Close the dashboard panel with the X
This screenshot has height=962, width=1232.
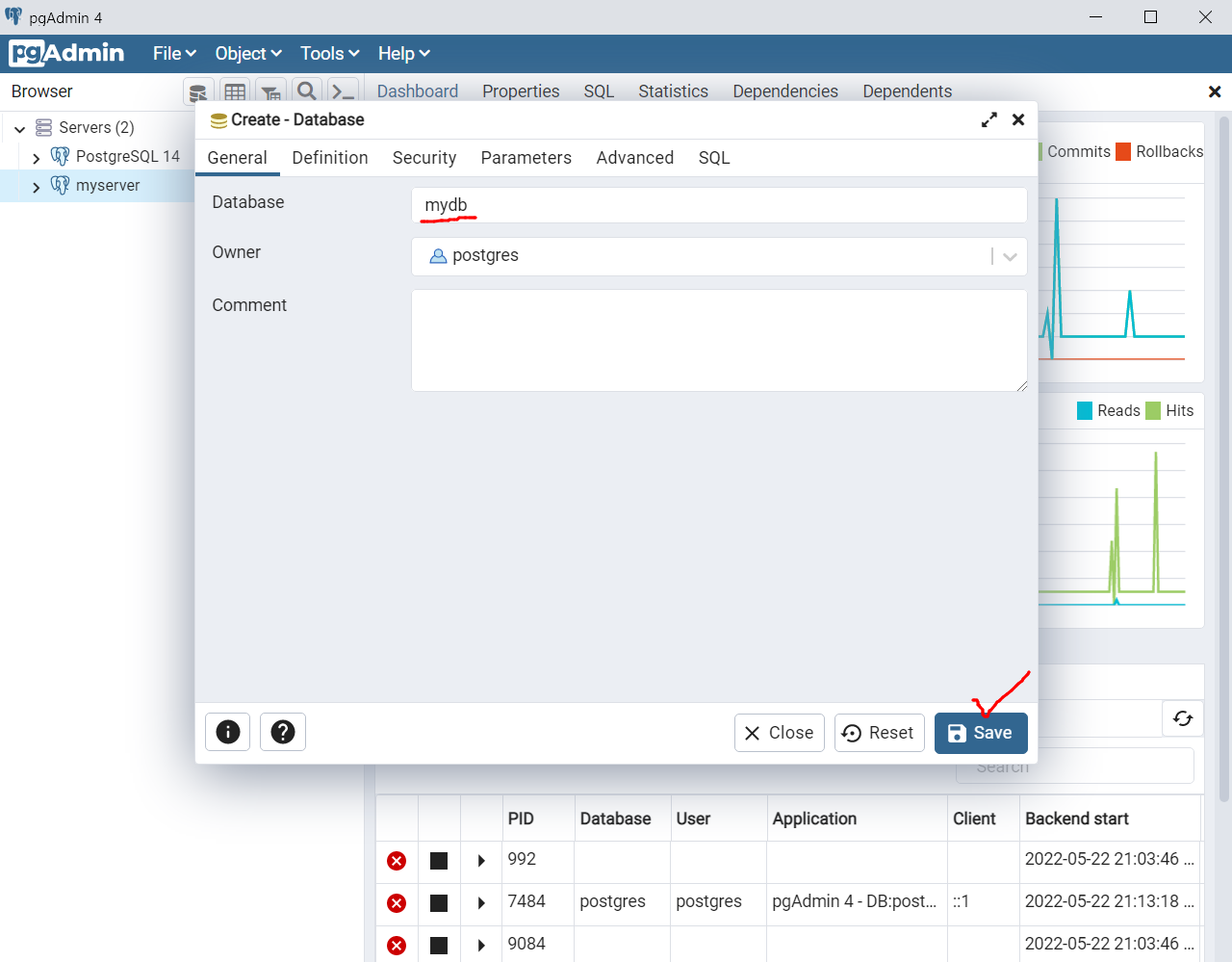[x=1215, y=91]
